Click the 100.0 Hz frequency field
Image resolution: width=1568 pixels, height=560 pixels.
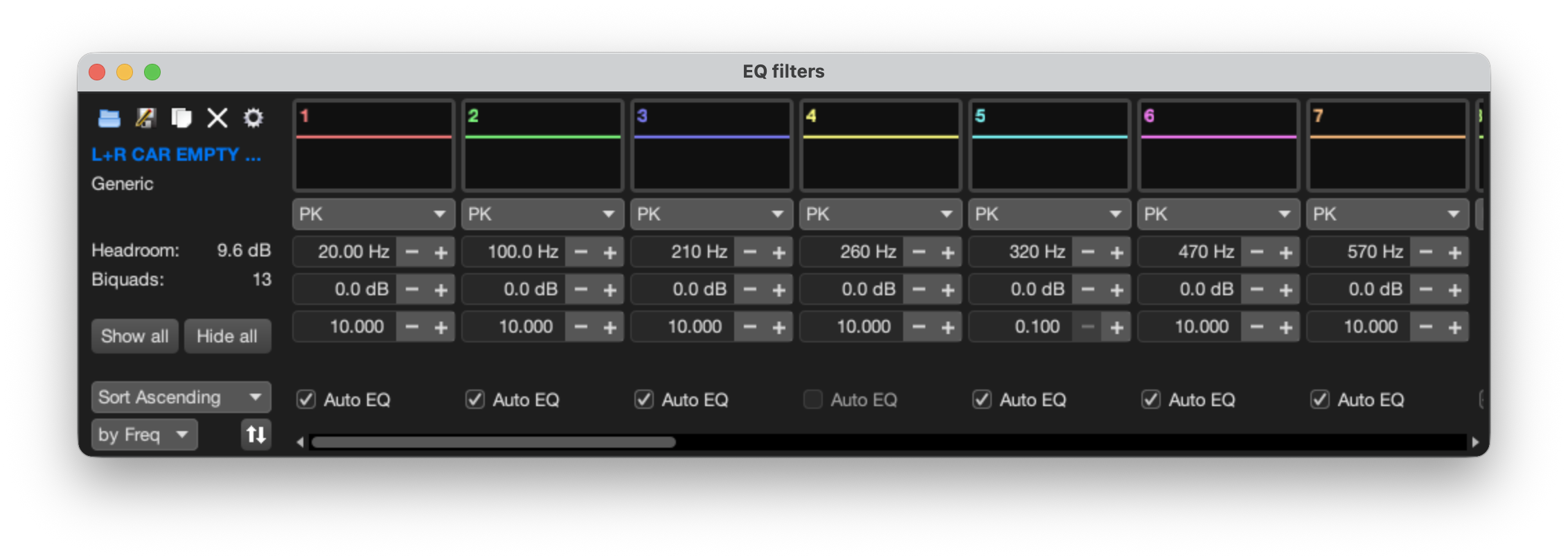[514, 252]
